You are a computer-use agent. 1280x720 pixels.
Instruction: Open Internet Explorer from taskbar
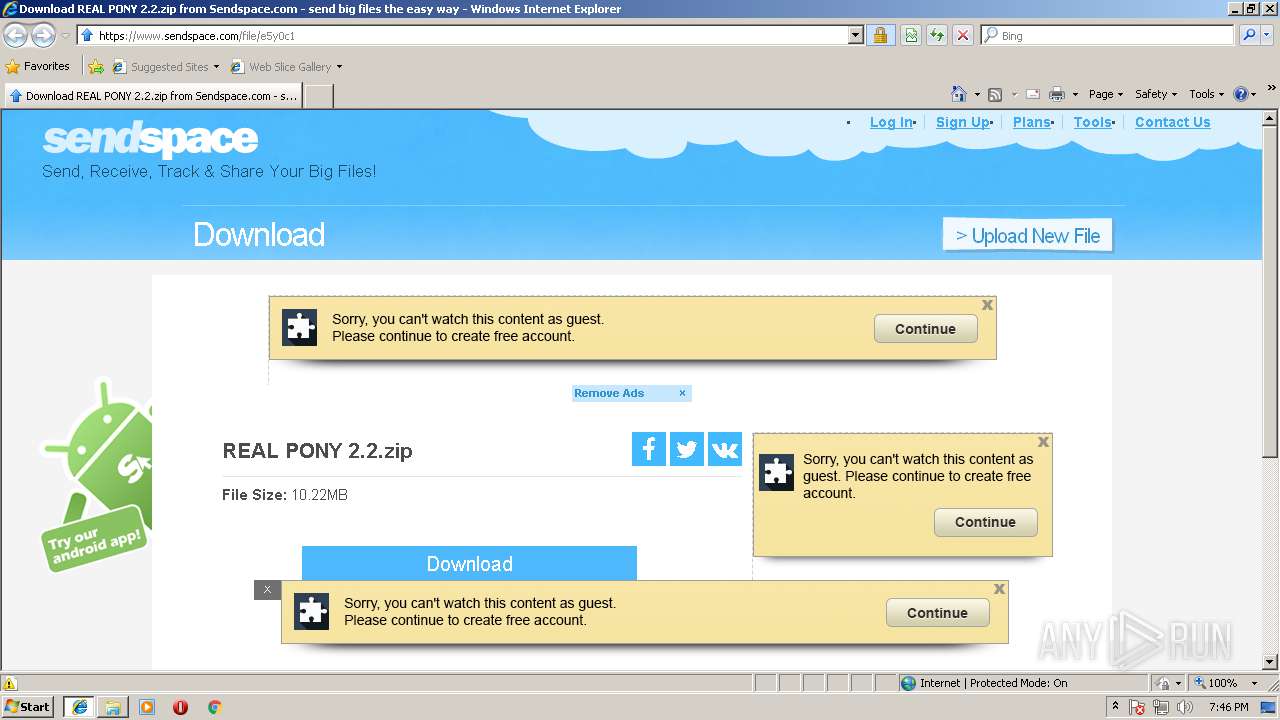79,707
